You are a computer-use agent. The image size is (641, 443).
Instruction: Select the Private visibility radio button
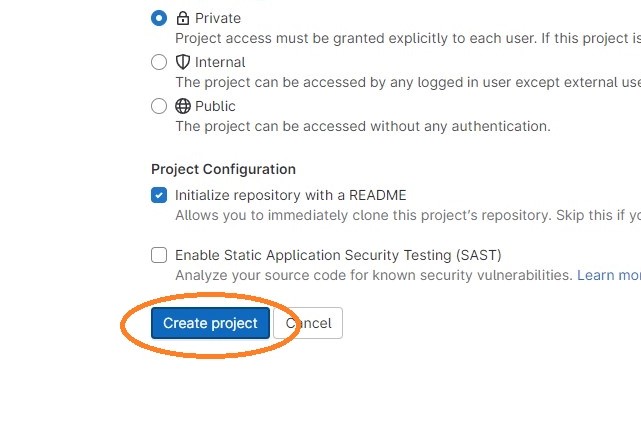159,18
